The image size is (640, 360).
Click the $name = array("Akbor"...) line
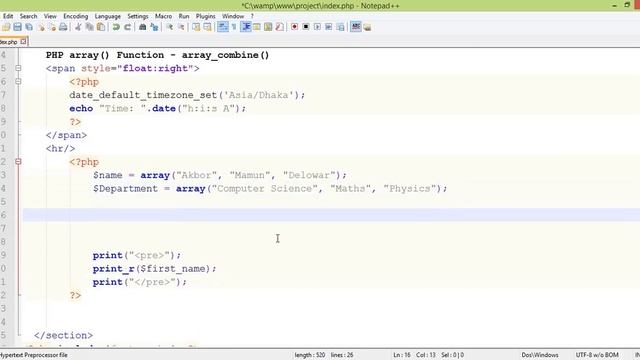(x=220, y=175)
